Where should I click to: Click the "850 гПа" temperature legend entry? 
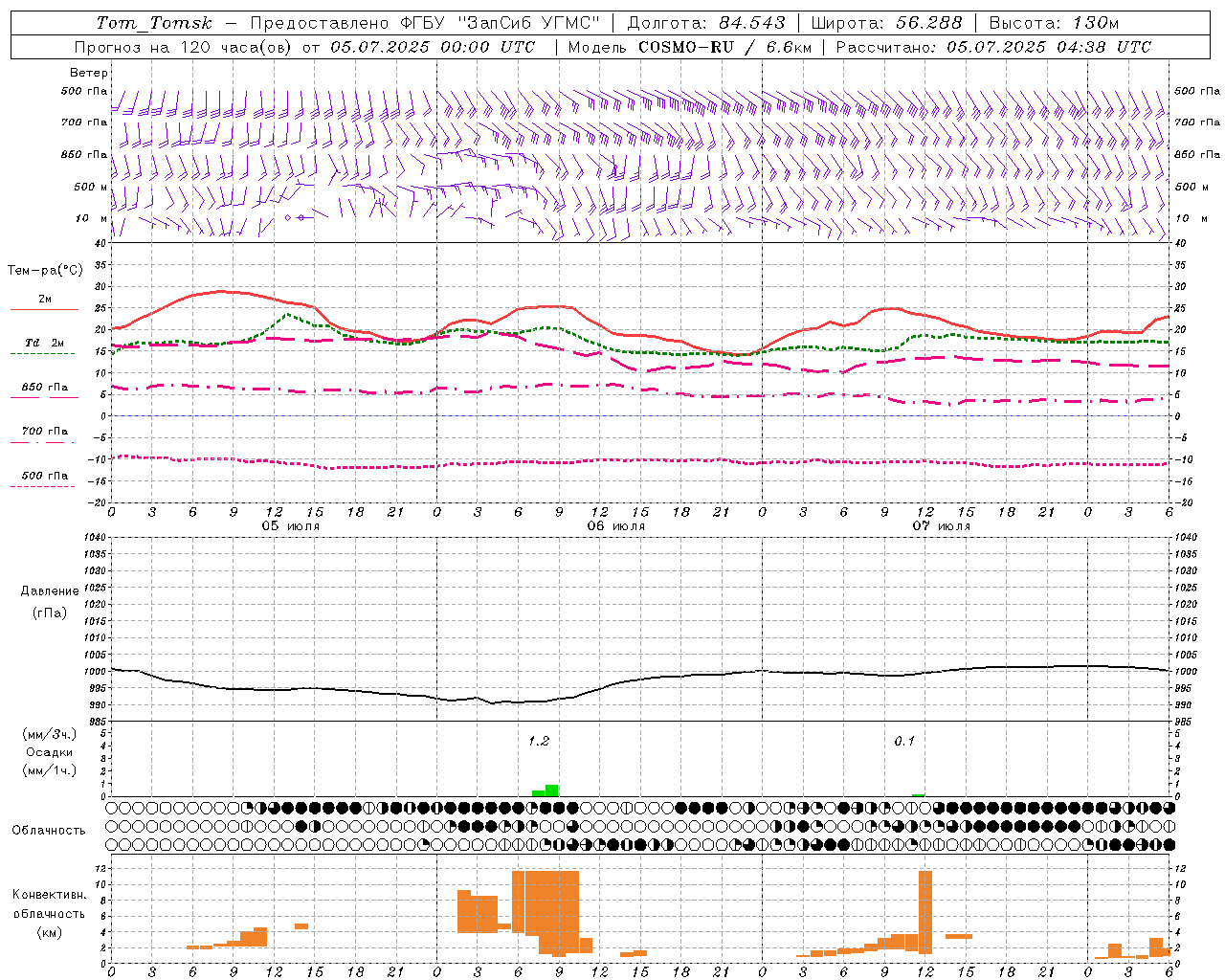45,388
